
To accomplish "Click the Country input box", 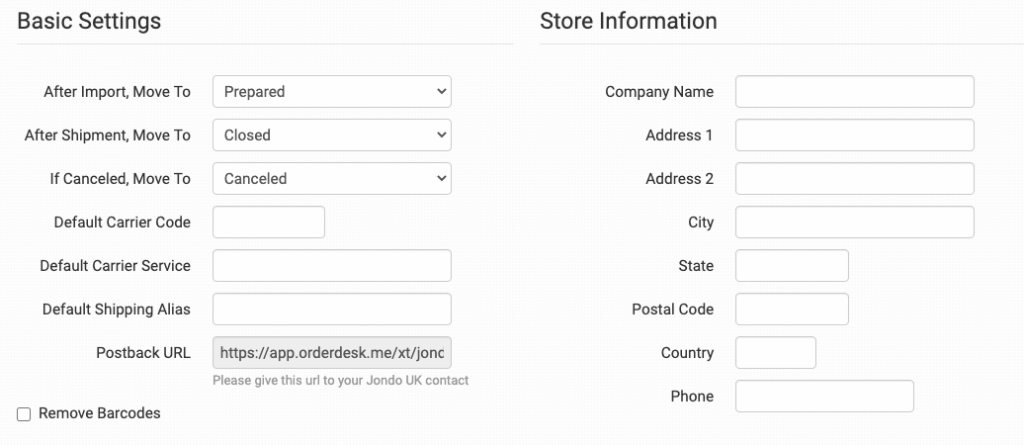I will click(776, 353).
